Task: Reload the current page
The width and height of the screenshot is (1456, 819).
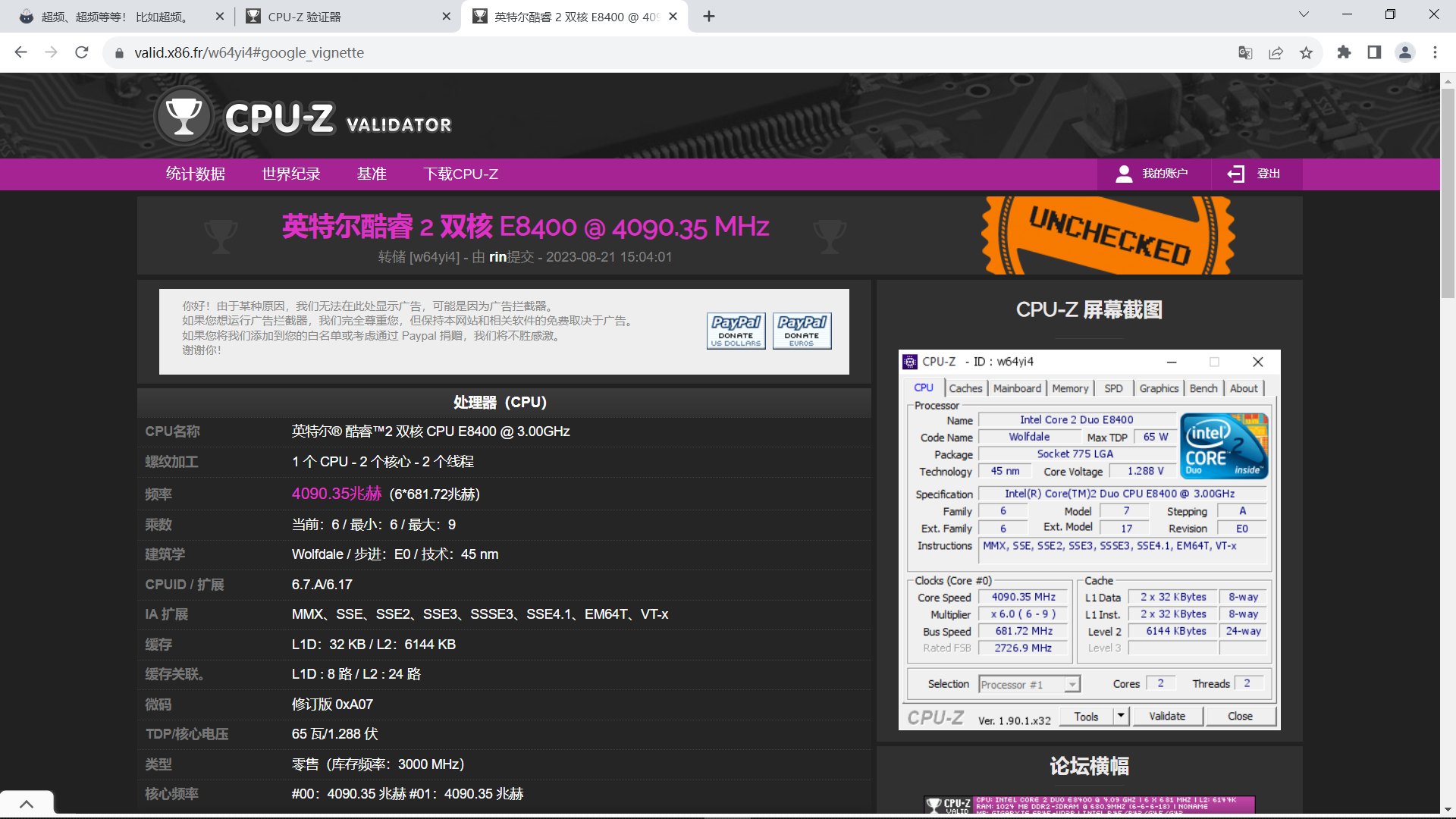Action: tap(82, 52)
